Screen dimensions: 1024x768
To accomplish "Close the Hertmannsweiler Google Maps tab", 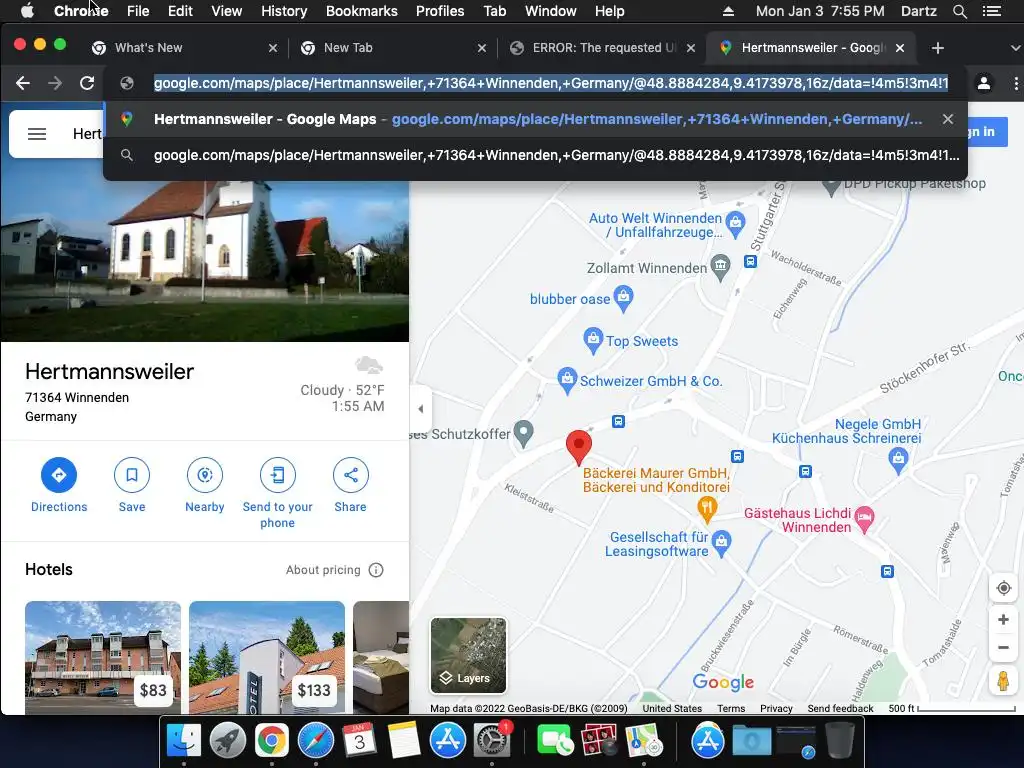I will [900, 48].
